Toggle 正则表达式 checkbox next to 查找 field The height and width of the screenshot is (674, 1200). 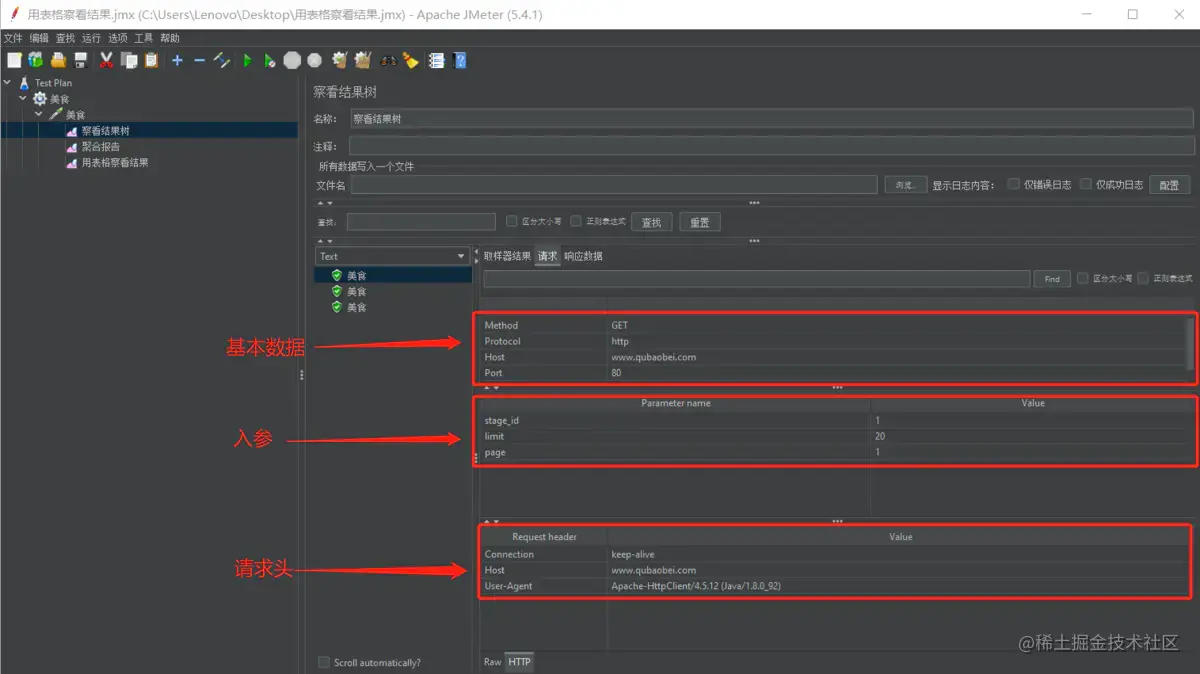click(x=576, y=221)
